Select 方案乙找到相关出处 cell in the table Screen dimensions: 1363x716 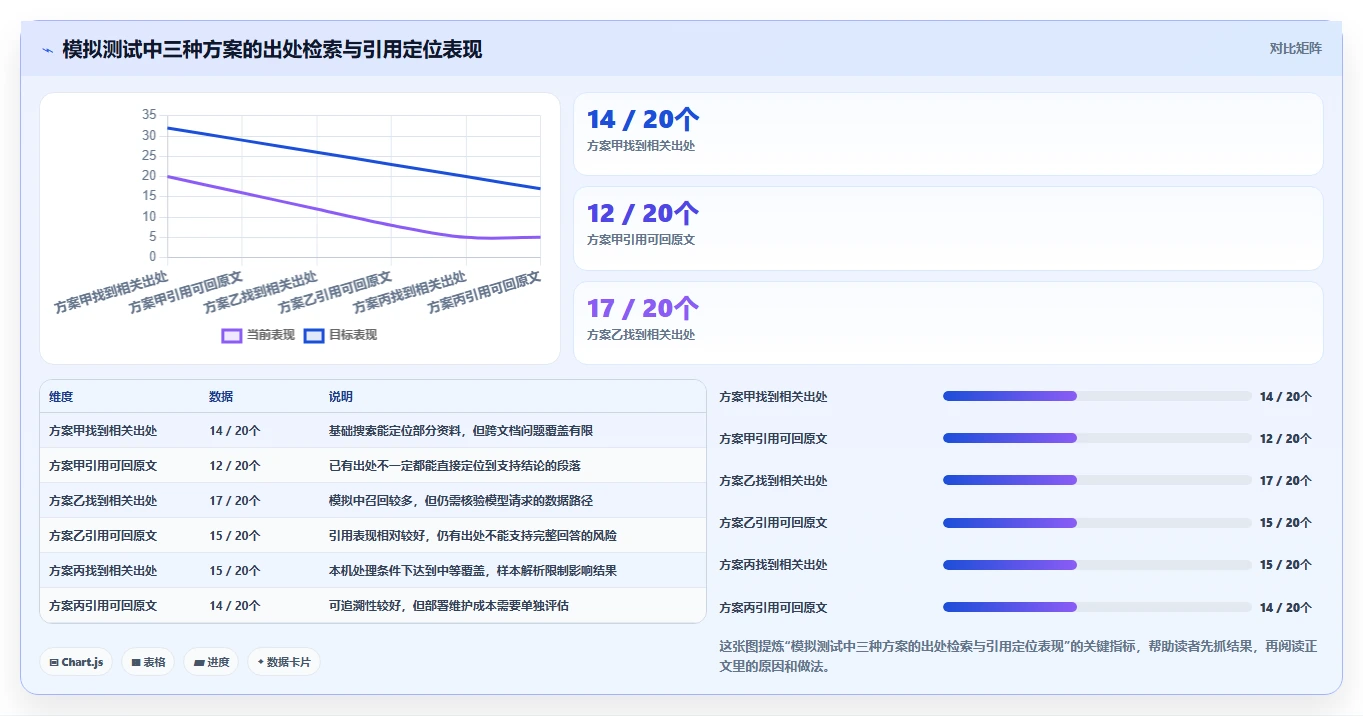[103, 501]
